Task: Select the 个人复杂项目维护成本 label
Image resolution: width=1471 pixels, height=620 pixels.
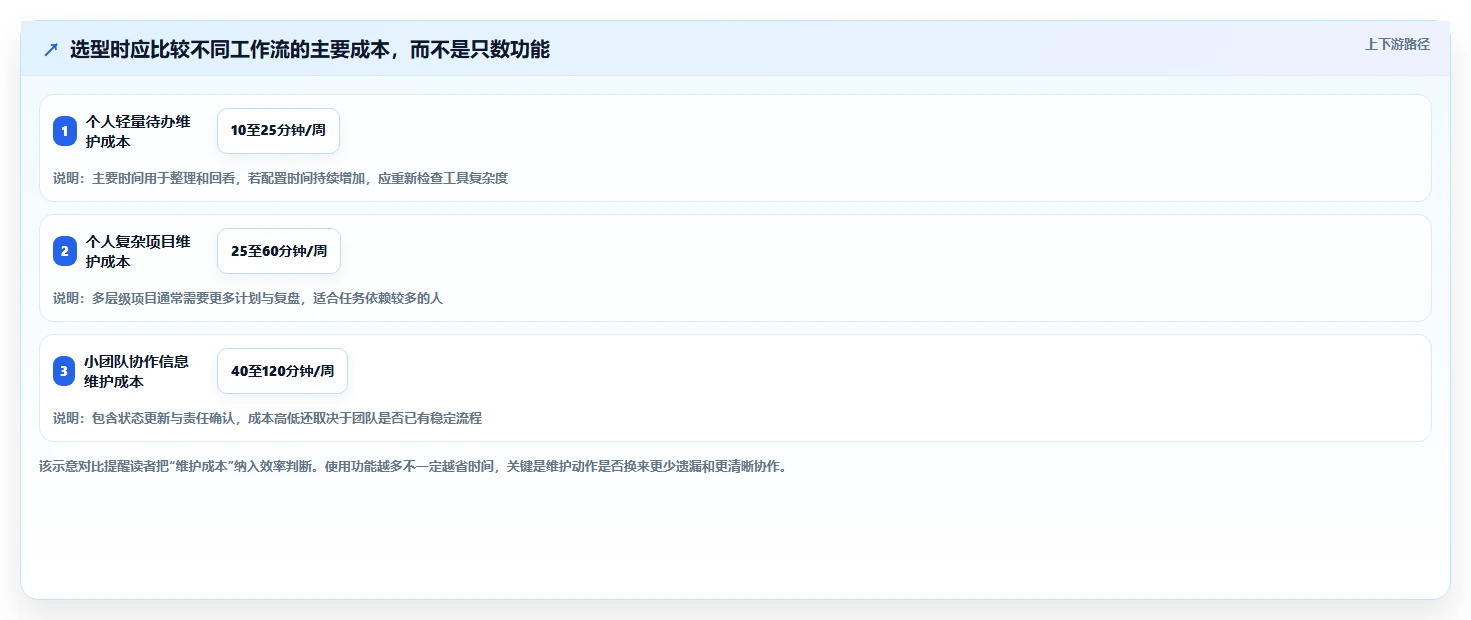Action: 138,251
